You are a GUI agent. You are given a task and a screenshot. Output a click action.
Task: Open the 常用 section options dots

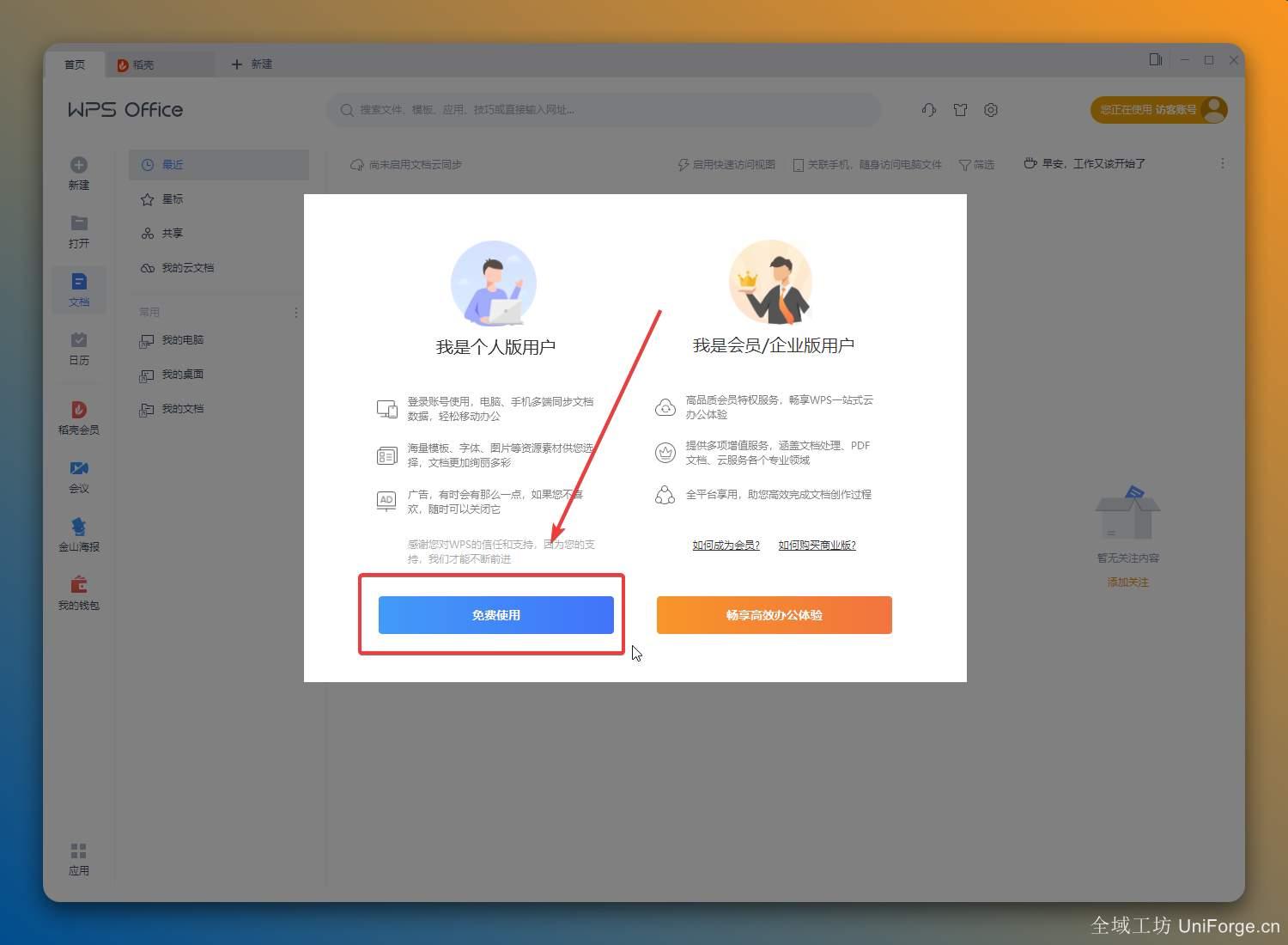coord(296,313)
